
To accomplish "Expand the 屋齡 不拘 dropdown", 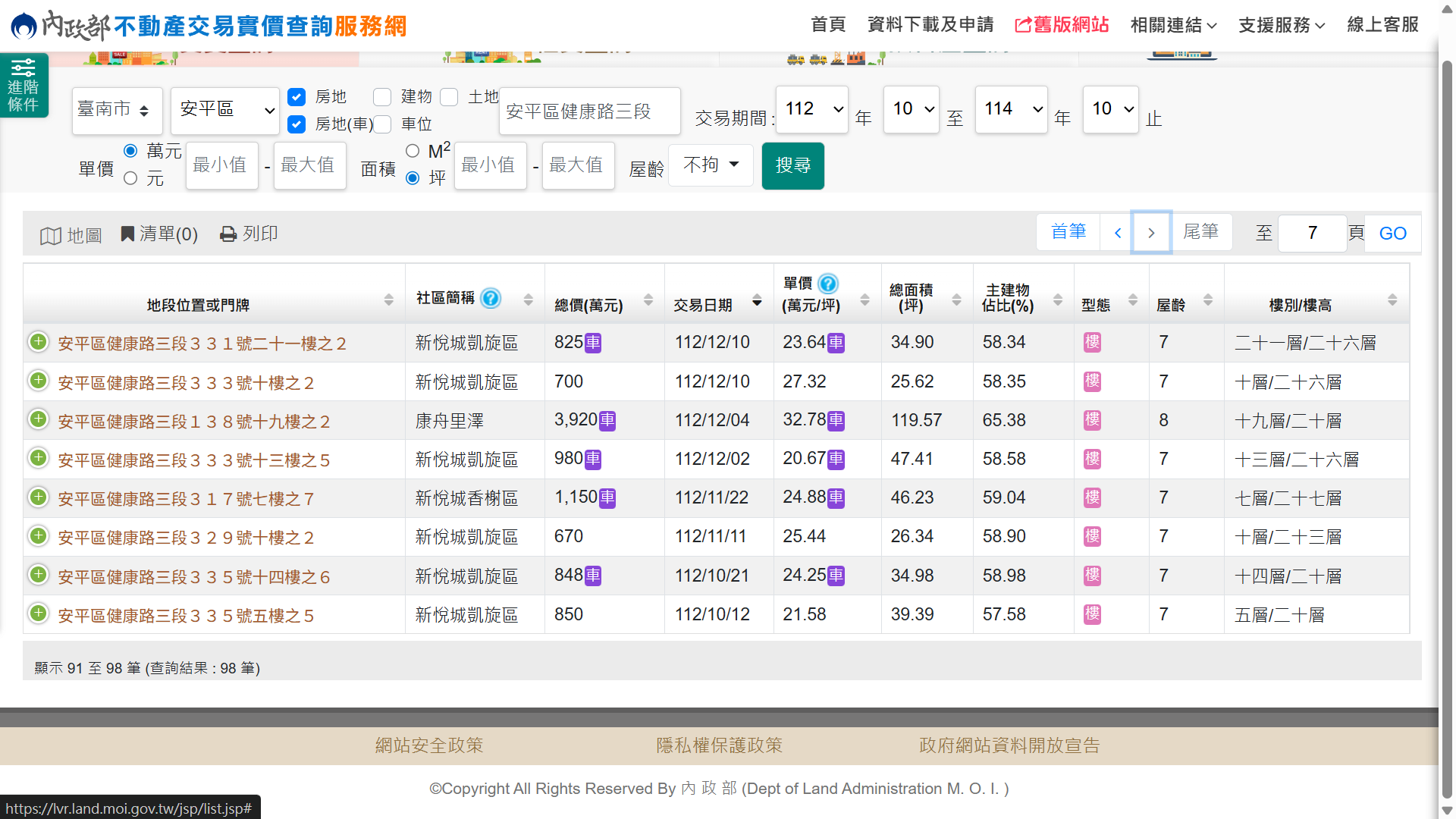I will pyautogui.click(x=711, y=165).
